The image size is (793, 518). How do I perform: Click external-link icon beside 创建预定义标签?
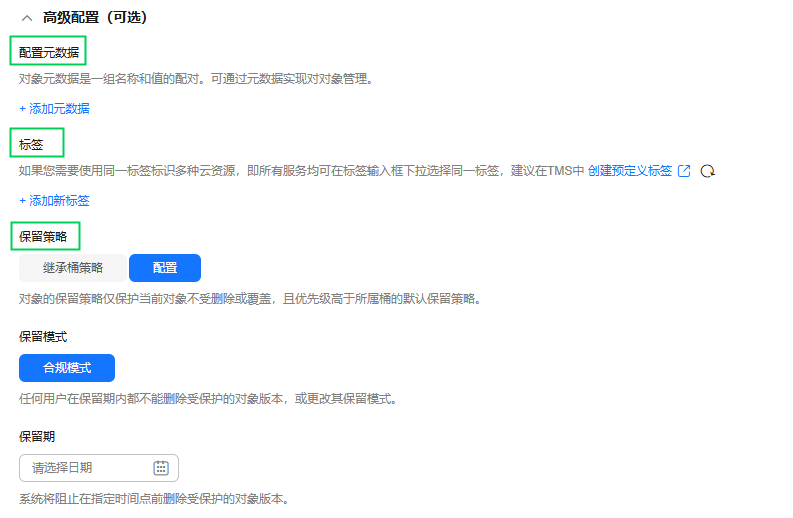click(684, 171)
